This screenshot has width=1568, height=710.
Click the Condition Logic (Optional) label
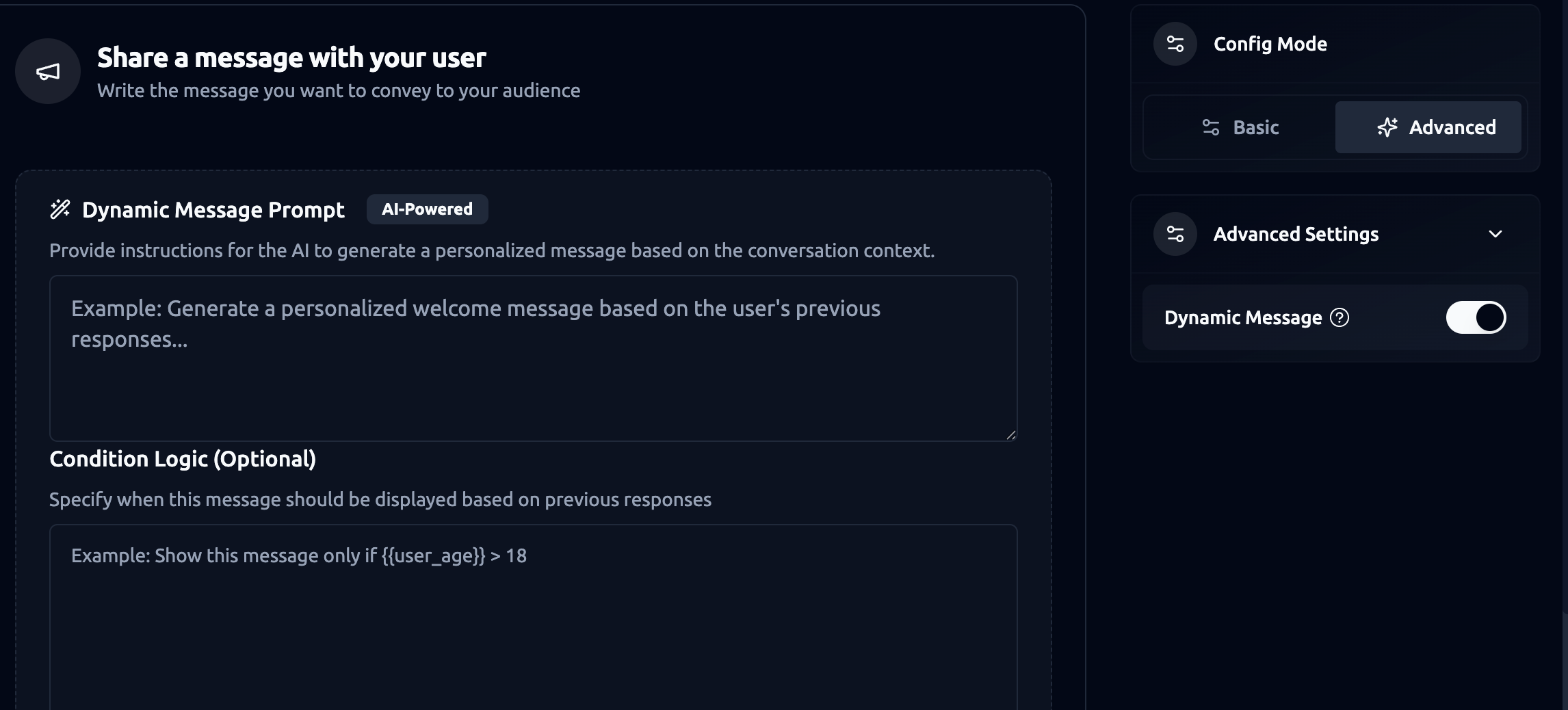tap(183, 459)
